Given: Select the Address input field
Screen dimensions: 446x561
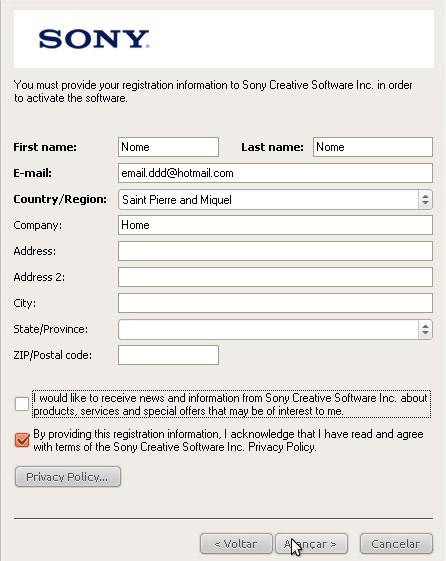Looking at the screenshot, I should pyautogui.click(x=275, y=251).
